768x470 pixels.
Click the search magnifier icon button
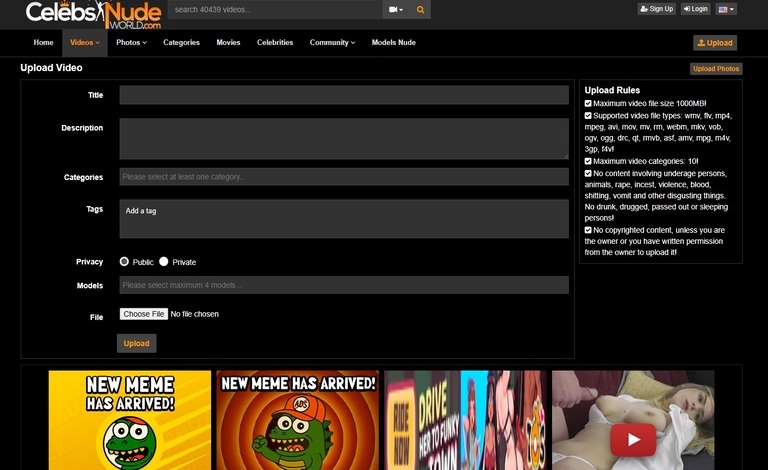click(421, 10)
